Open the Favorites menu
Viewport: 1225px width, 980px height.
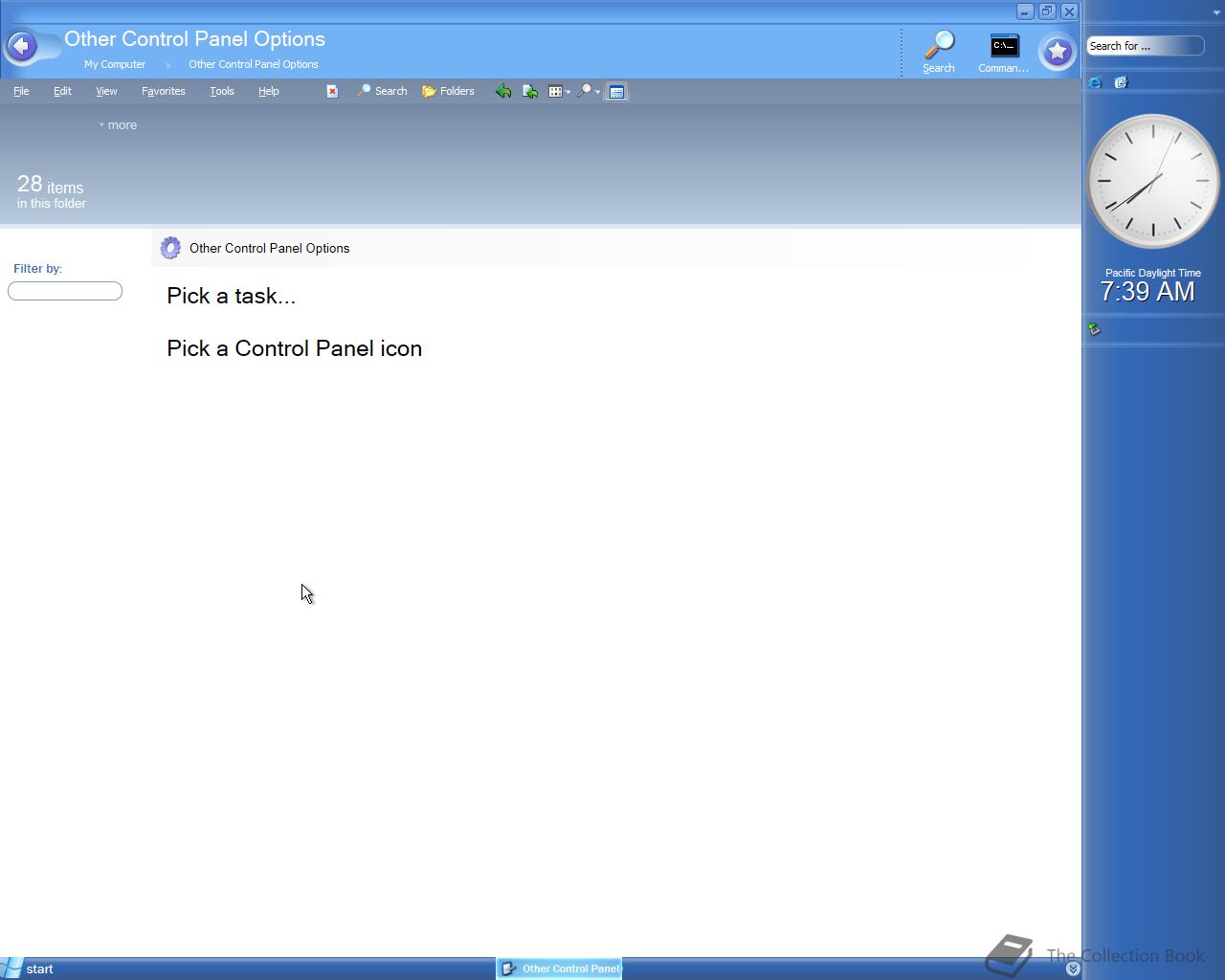point(164,91)
